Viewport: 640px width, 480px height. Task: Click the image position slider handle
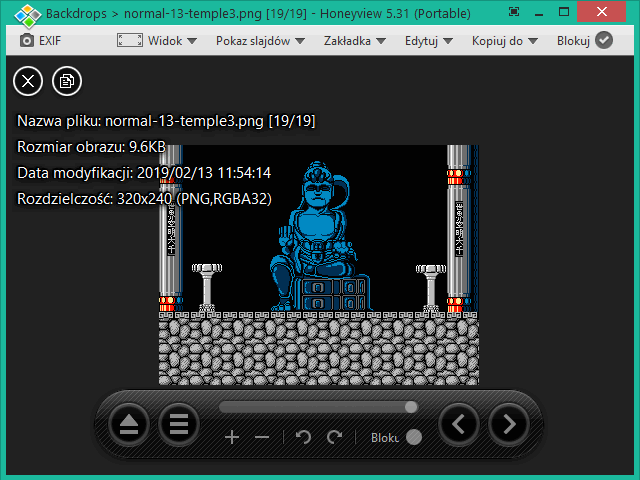tap(411, 407)
